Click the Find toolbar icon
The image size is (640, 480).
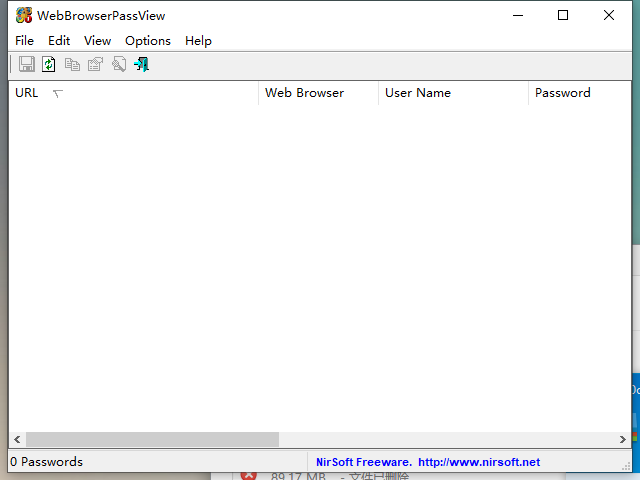point(118,64)
